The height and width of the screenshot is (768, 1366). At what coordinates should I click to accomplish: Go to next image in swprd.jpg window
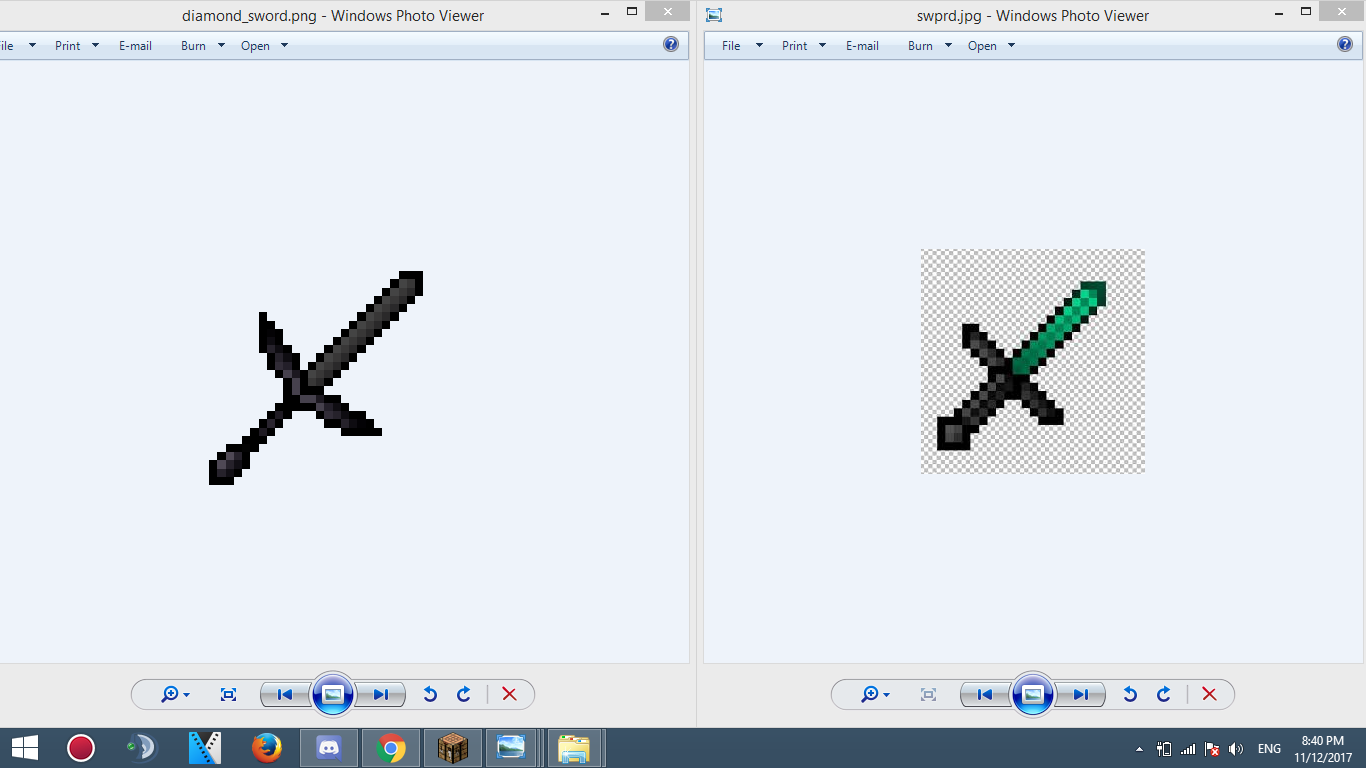[x=1081, y=694]
